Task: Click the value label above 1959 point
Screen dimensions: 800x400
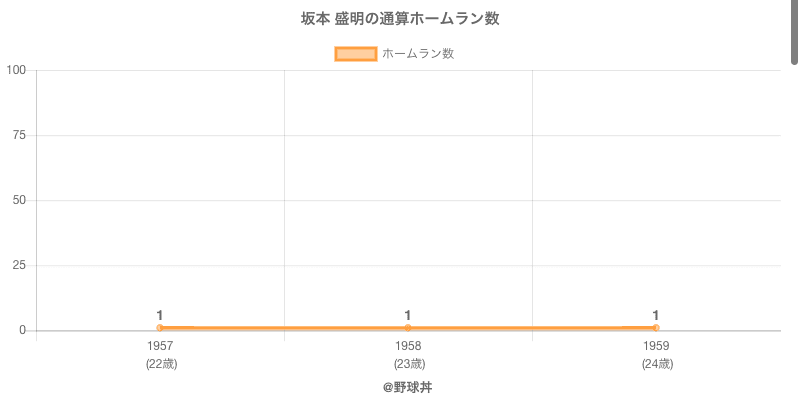Action: 656,315
